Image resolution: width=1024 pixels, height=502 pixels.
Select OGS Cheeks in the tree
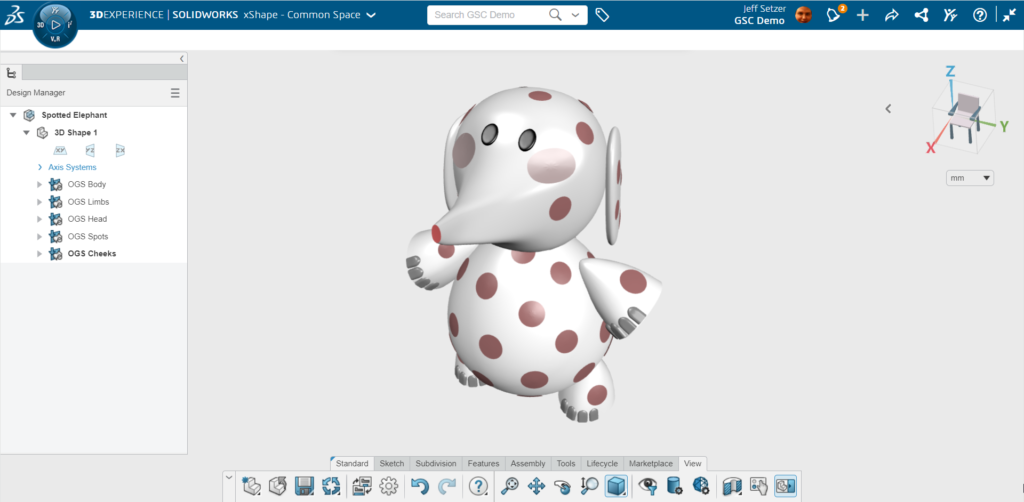(91, 253)
